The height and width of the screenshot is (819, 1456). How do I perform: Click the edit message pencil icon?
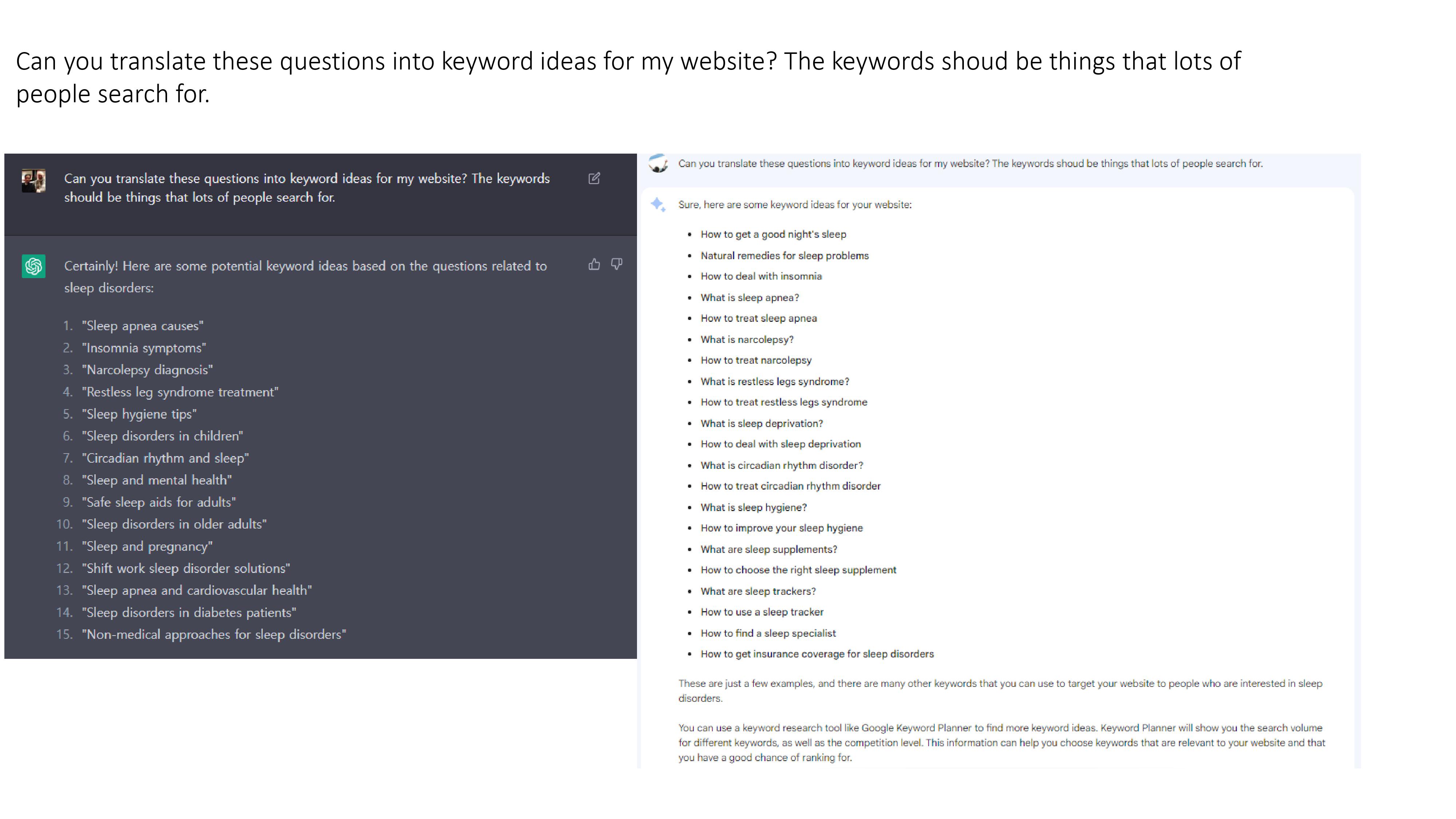tap(594, 179)
